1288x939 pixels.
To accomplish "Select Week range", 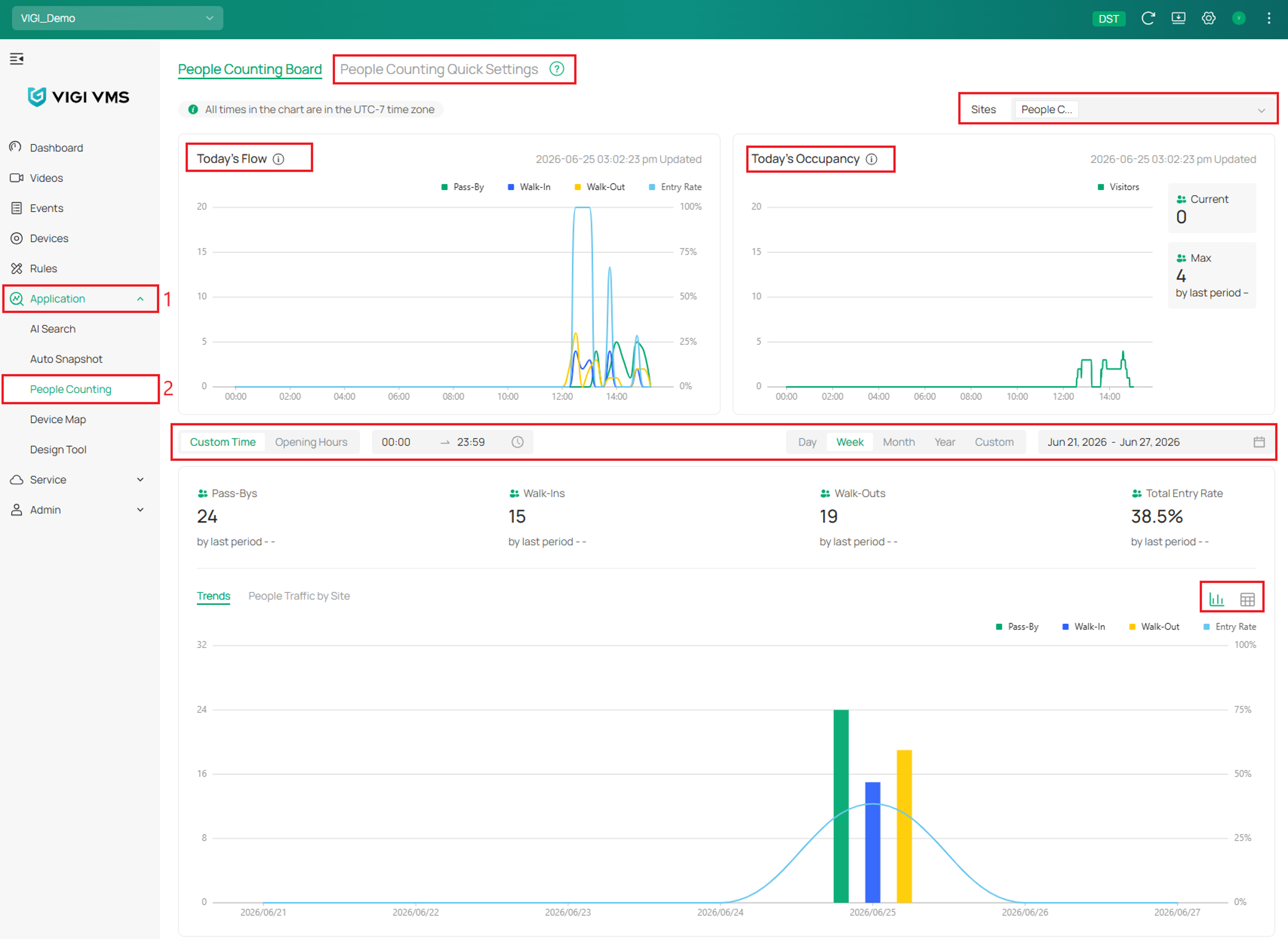I will point(849,442).
